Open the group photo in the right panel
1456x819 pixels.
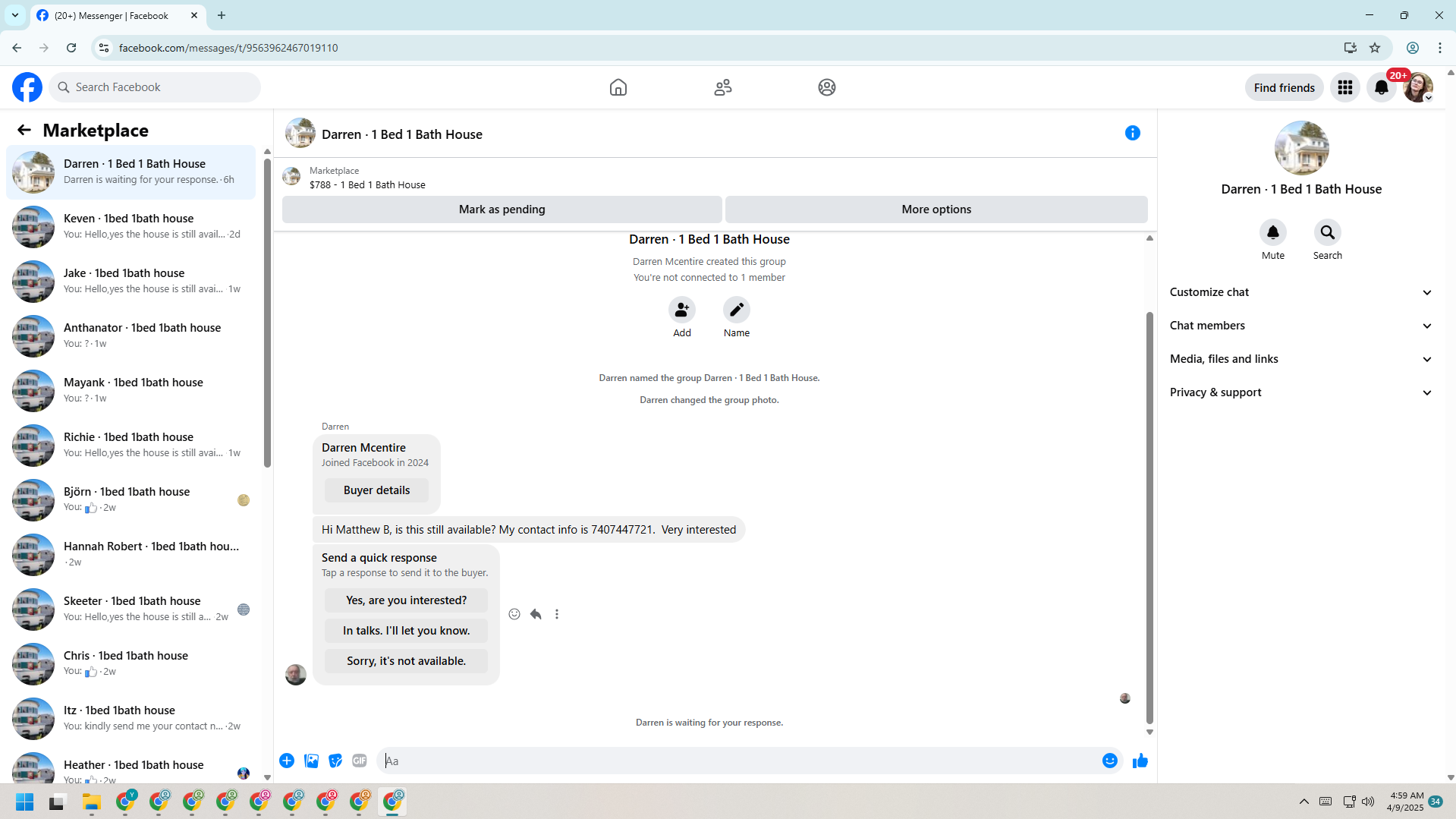click(1301, 148)
